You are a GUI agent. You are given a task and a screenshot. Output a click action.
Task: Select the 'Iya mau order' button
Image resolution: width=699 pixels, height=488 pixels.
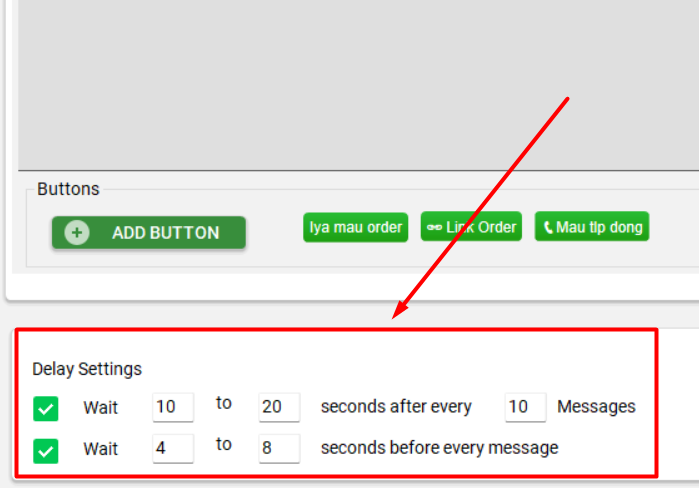(355, 227)
